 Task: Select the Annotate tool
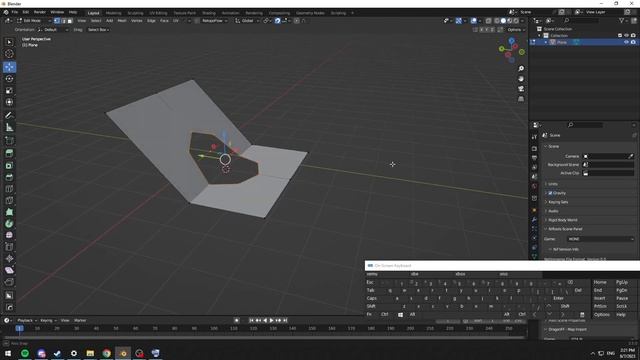(9, 116)
